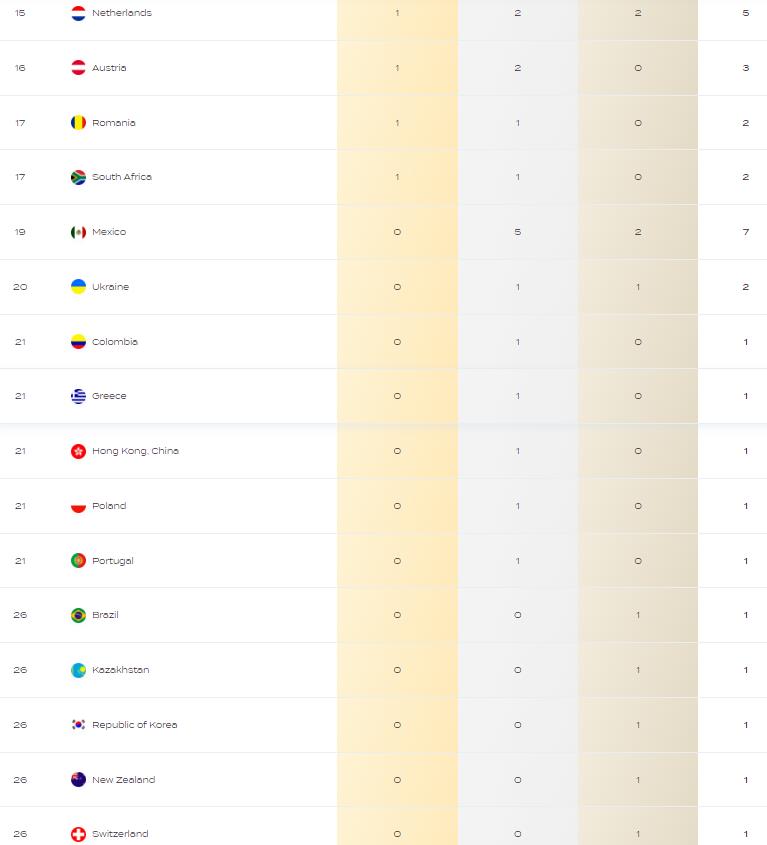Click Ukraine's bronze medal count cell
Viewport: 767px width, 845px height.
pyautogui.click(x=638, y=287)
